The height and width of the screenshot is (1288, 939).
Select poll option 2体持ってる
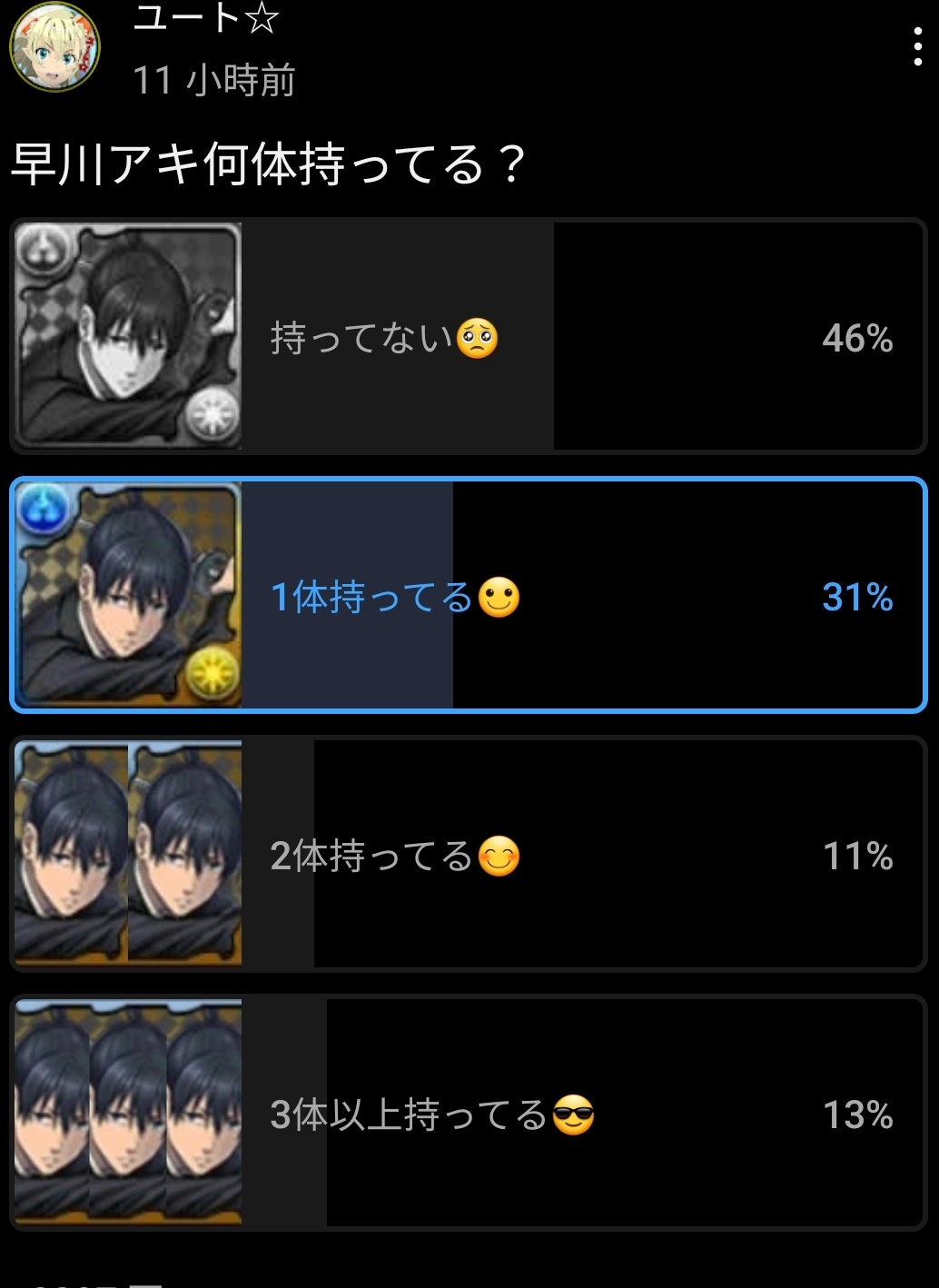[x=469, y=854]
